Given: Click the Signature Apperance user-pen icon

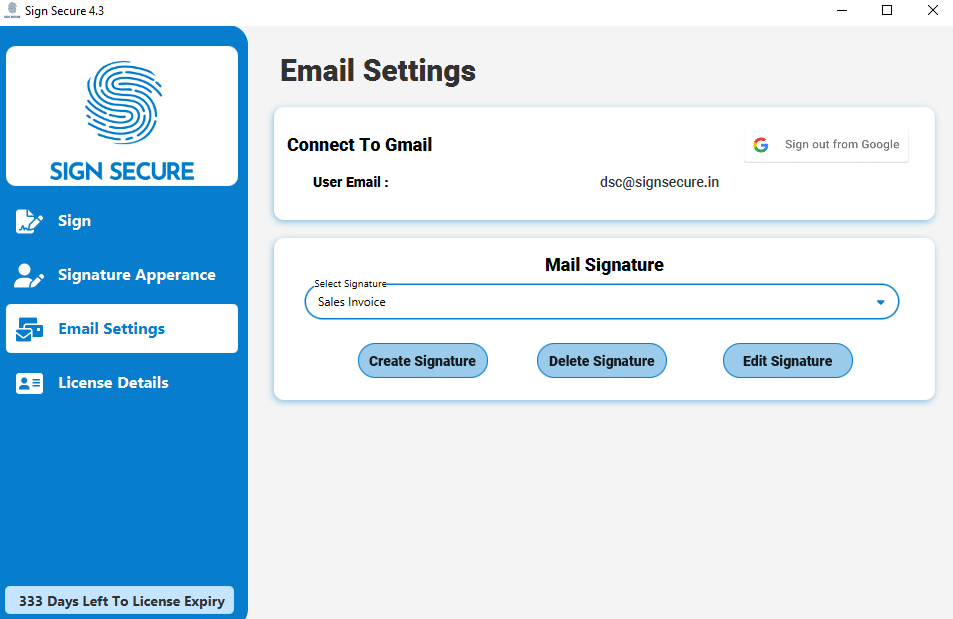Looking at the screenshot, I should click(29, 275).
